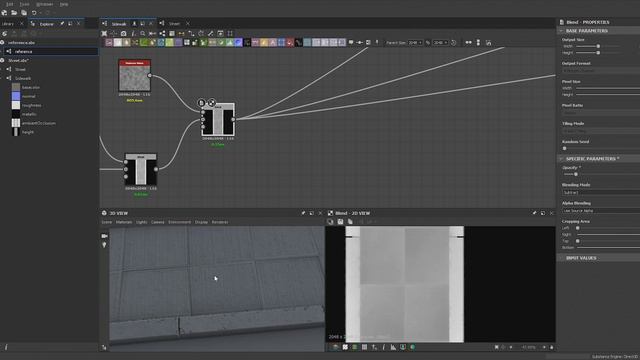Open the Tiling Mode dropdown

[x=601, y=131]
